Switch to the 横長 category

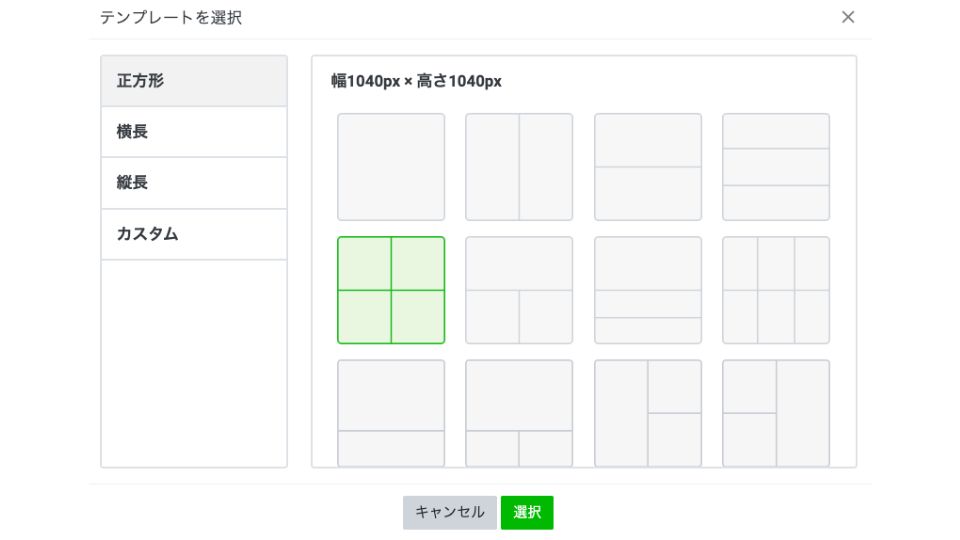194,132
